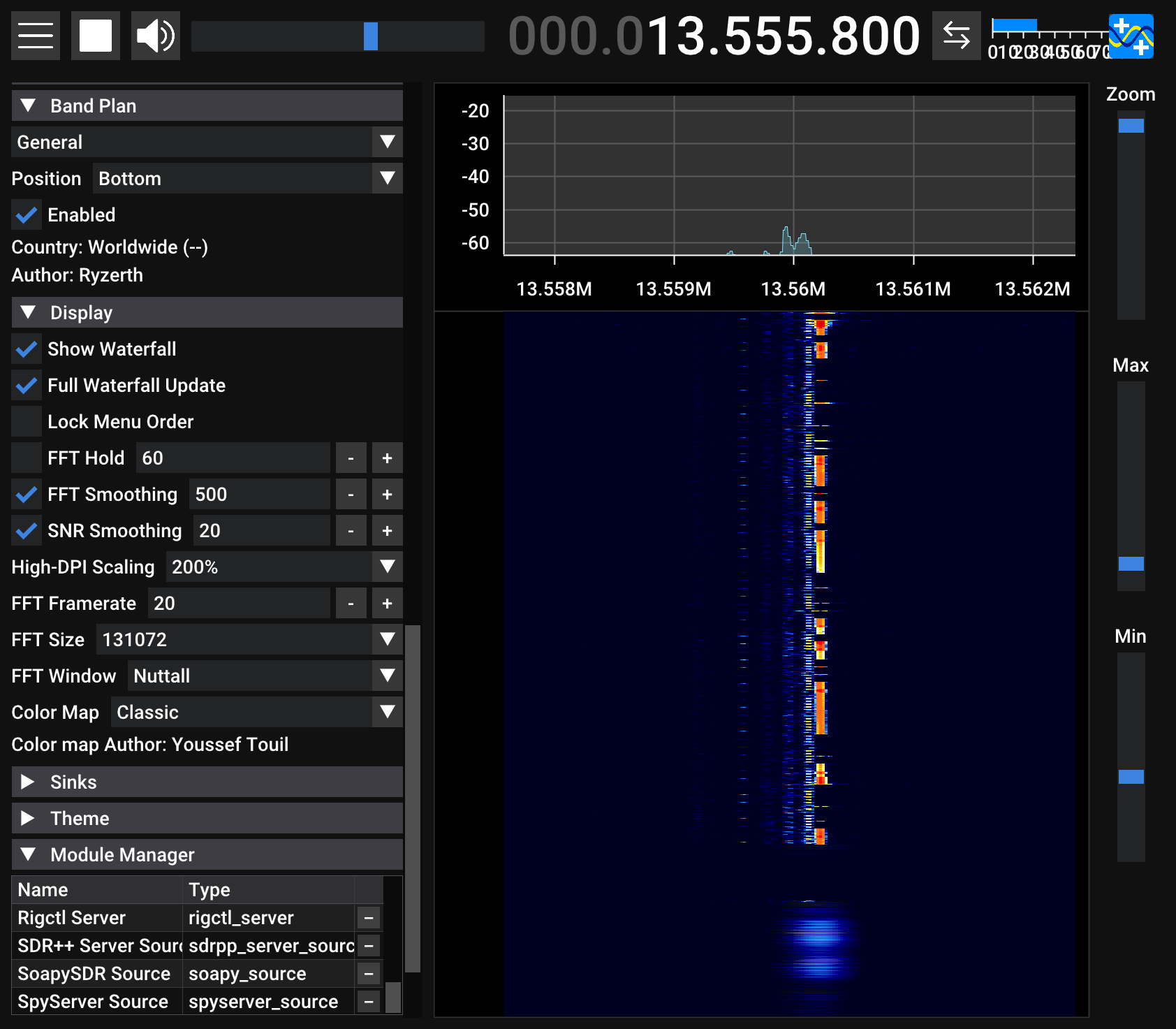Collapse the Band Plan section
1176x1029 pixels.
(x=207, y=105)
